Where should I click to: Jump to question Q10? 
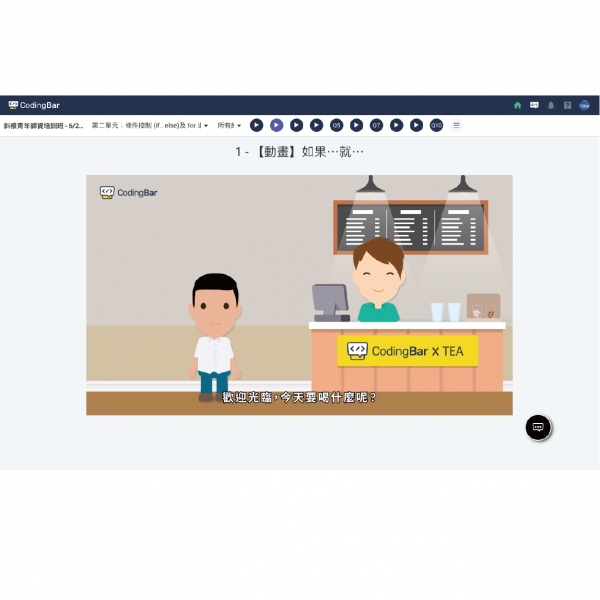436,125
